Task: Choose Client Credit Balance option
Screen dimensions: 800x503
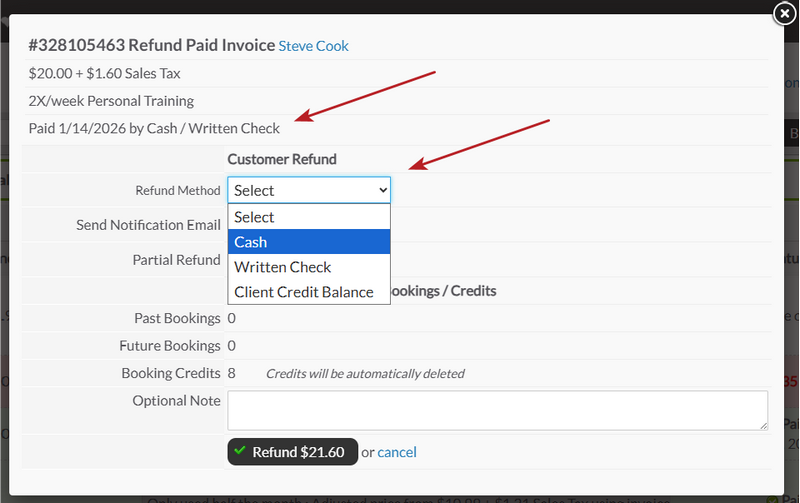Action: 309,292
